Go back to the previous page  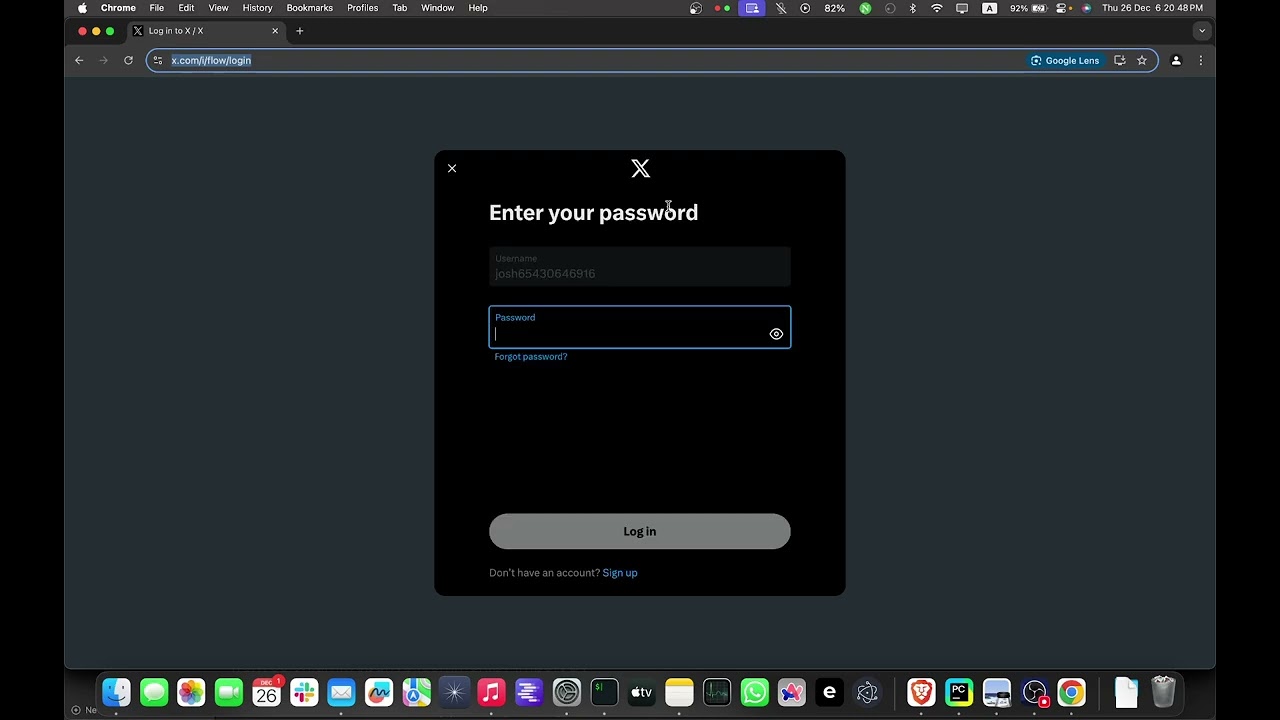(79, 60)
